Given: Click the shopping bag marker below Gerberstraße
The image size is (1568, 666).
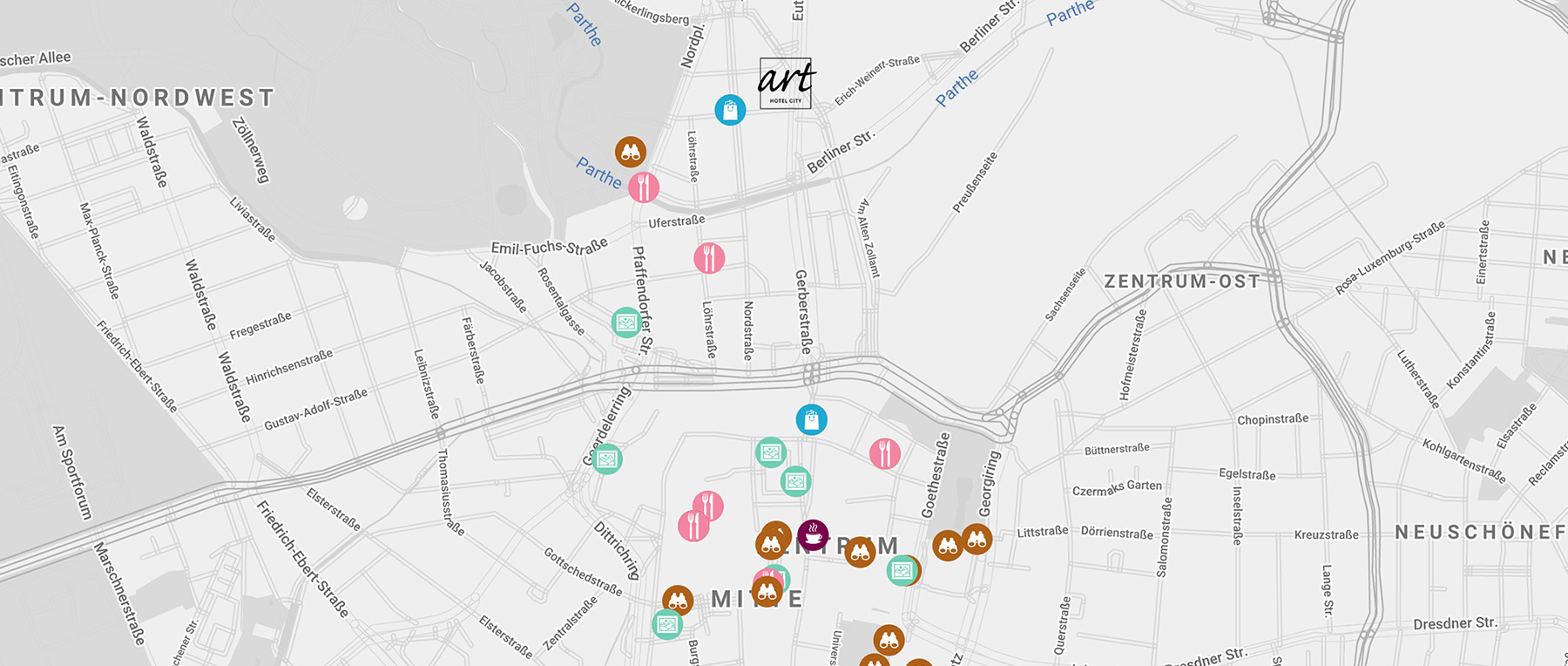Looking at the screenshot, I should [811, 419].
